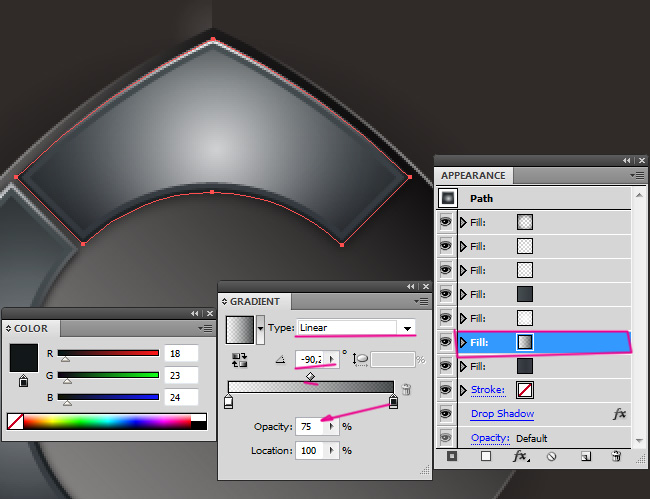Click Add New Effect fx button
Image resolution: width=650 pixels, height=499 pixels.
(x=520, y=456)
